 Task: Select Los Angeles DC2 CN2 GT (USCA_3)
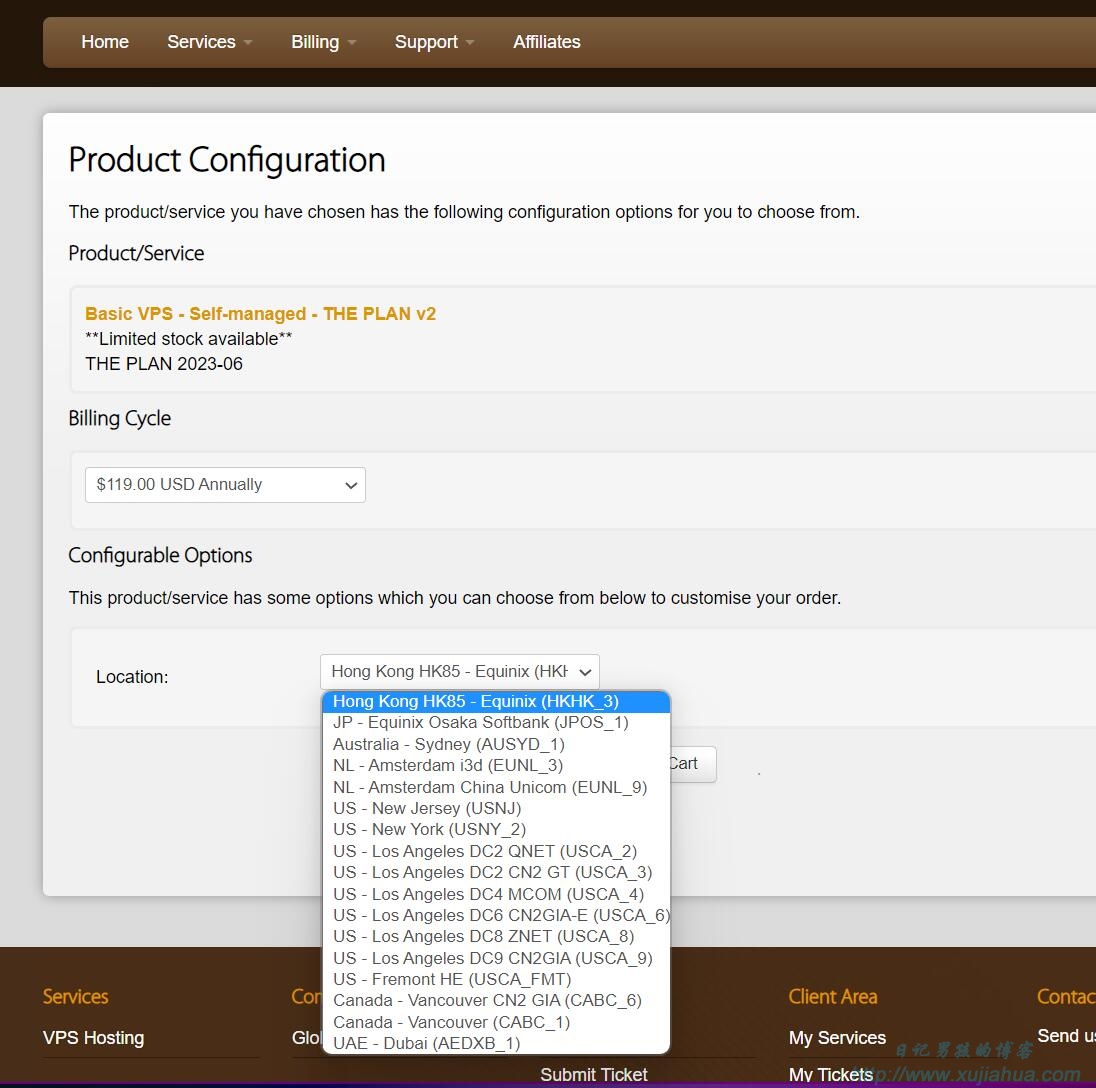[496, 872]
